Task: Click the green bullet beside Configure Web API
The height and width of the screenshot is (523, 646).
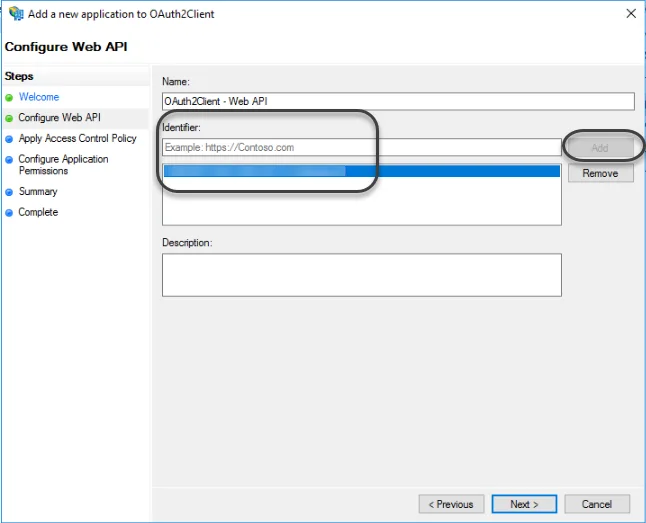Action: (9, 118)
